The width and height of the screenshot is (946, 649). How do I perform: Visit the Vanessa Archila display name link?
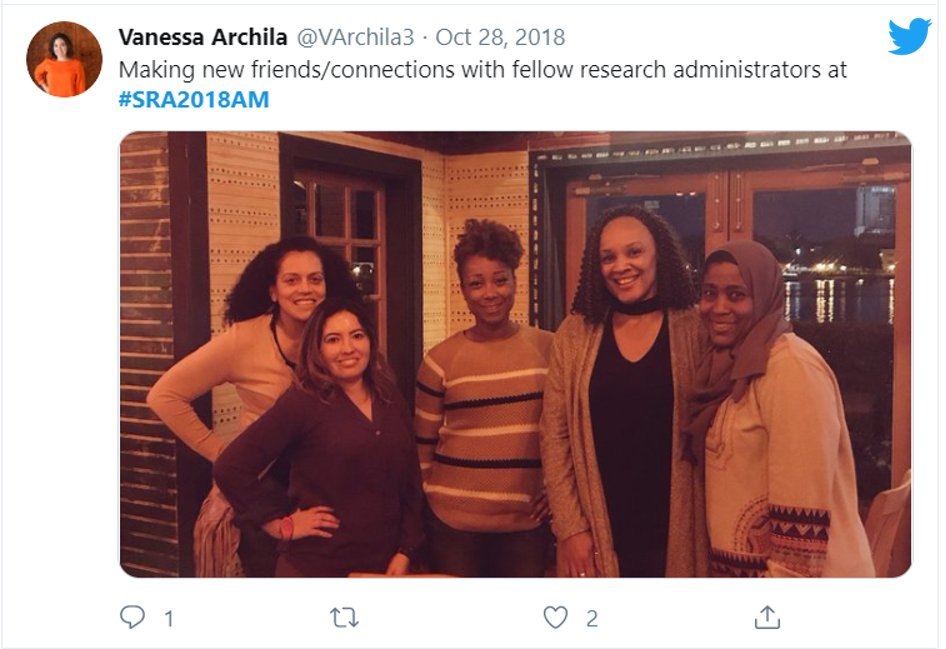point(203,37)
